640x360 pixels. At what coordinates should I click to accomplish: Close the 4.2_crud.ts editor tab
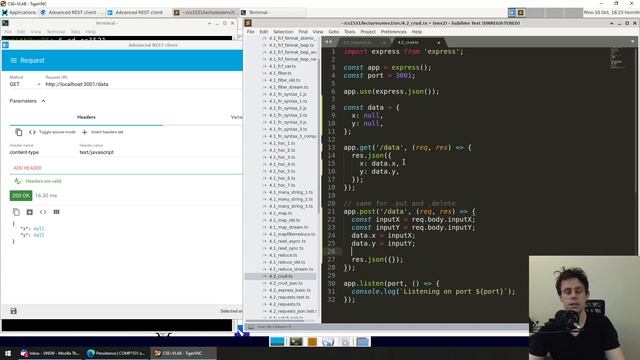[439, 42]
